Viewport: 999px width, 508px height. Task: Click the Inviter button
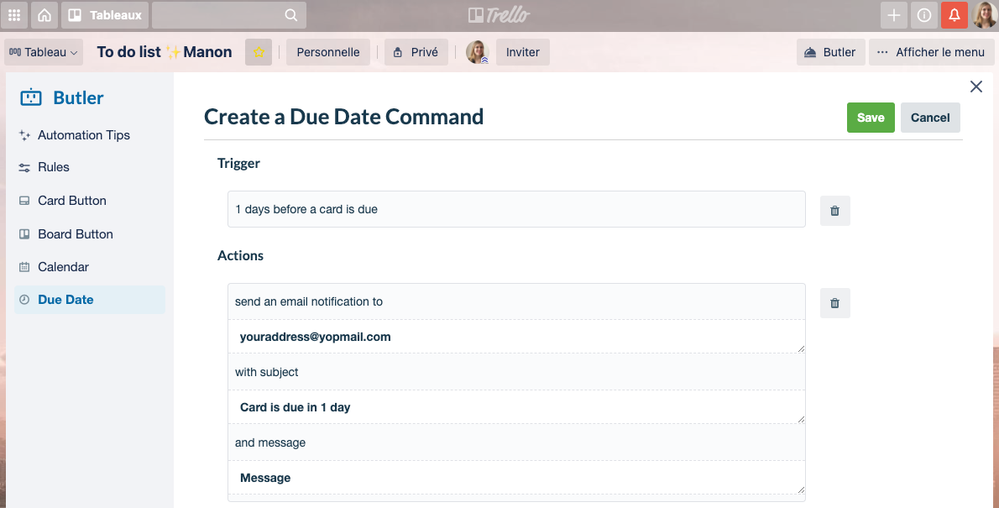pos(523,52)
